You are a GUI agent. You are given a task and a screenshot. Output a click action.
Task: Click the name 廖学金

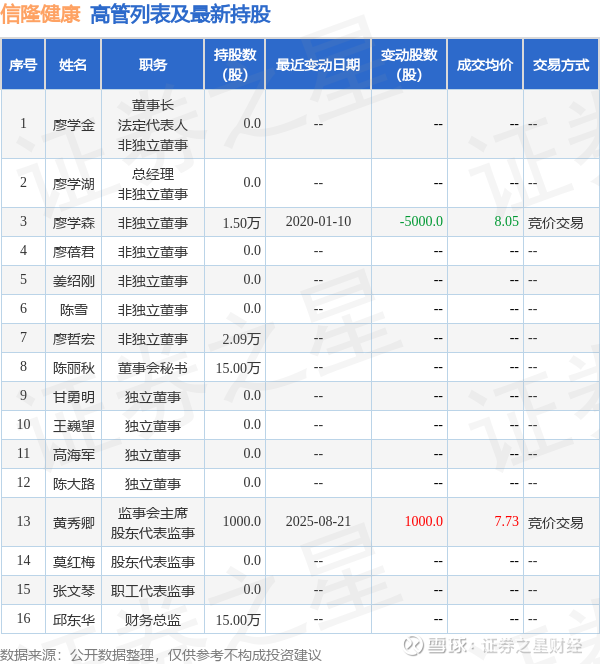73,125
